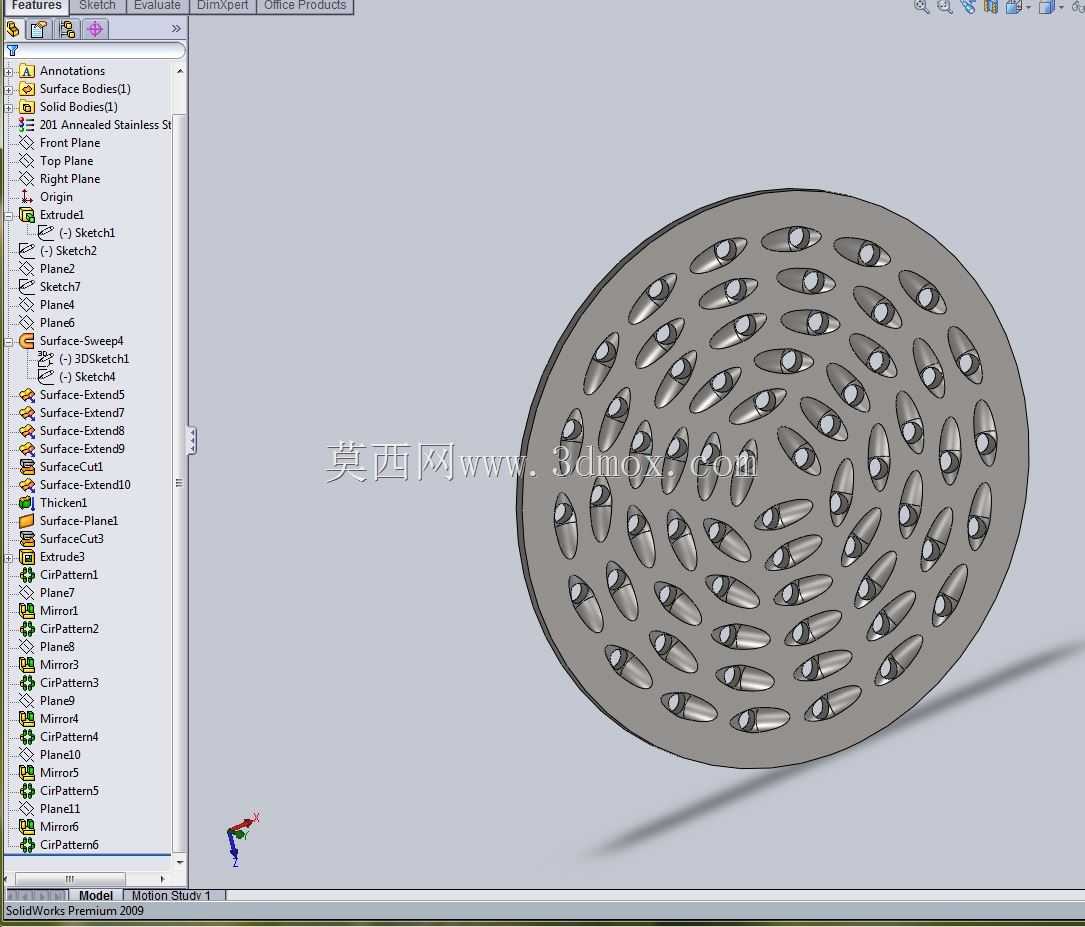Collapse the Surface-Sweep4 feature node

[9, 341]
